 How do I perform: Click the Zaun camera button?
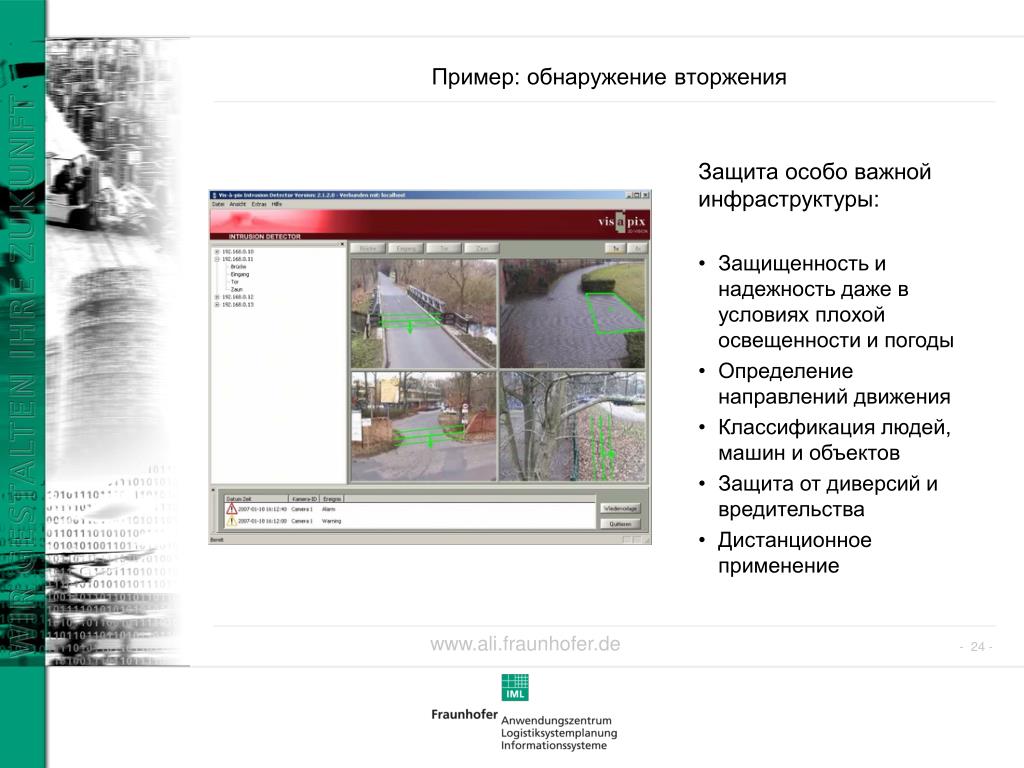[x=482, y=249]
